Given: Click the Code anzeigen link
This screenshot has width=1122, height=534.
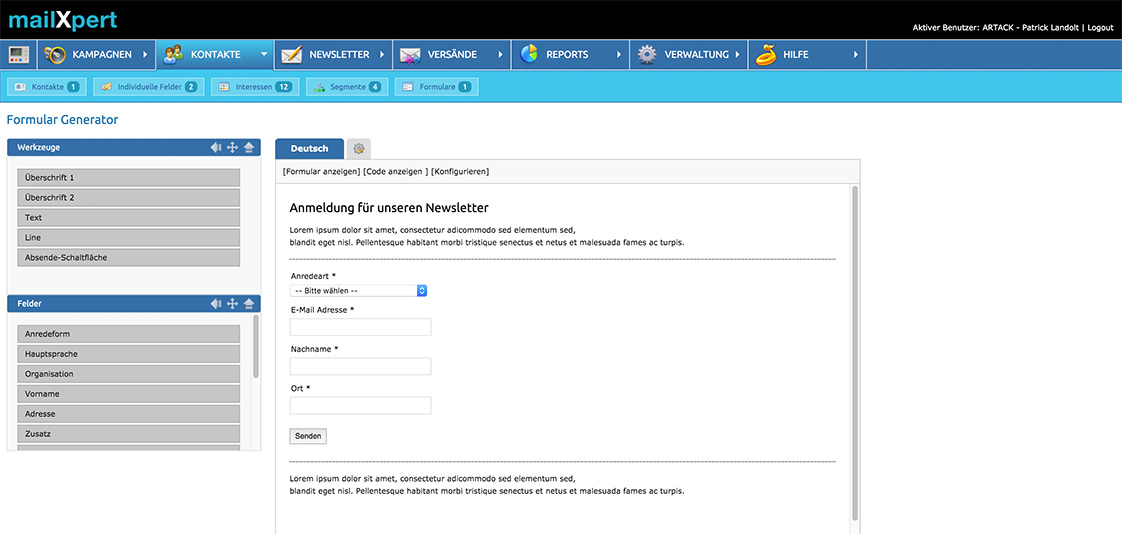Looking at the screenshot, I should pos(395,172).
